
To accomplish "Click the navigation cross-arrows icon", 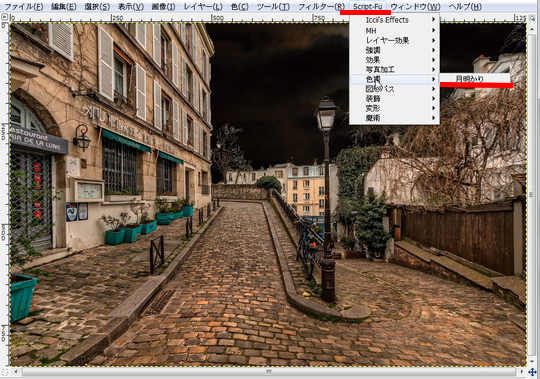I will [x=532, y=372].
